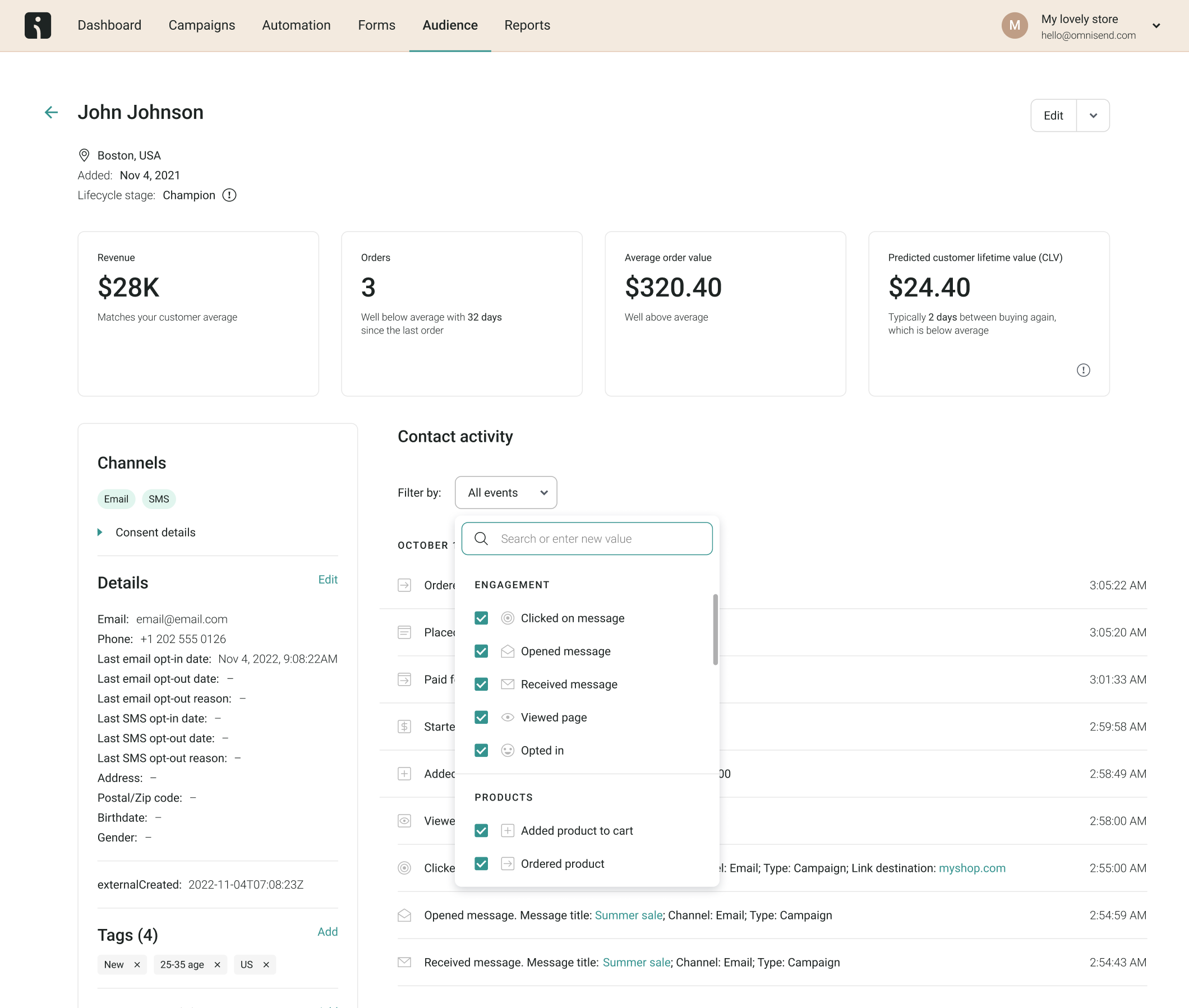This screenshot has height=1008, width=1189.
Task: Click the envelope icon on the 2:54:43 AM row
Action: pos(405,963)
